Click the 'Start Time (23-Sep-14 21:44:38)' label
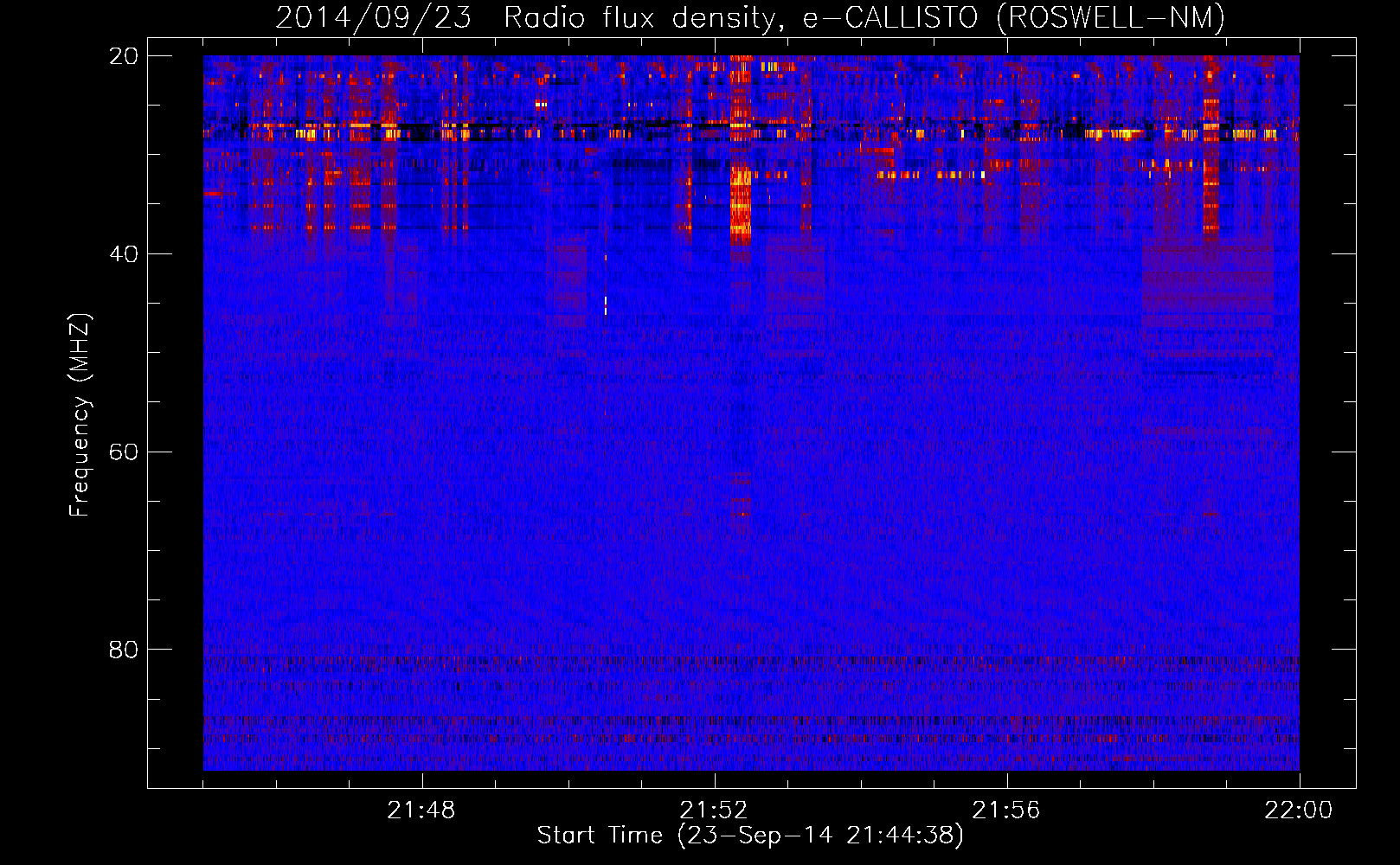This screenshot has width=1400, height=865. click(750, 835)
